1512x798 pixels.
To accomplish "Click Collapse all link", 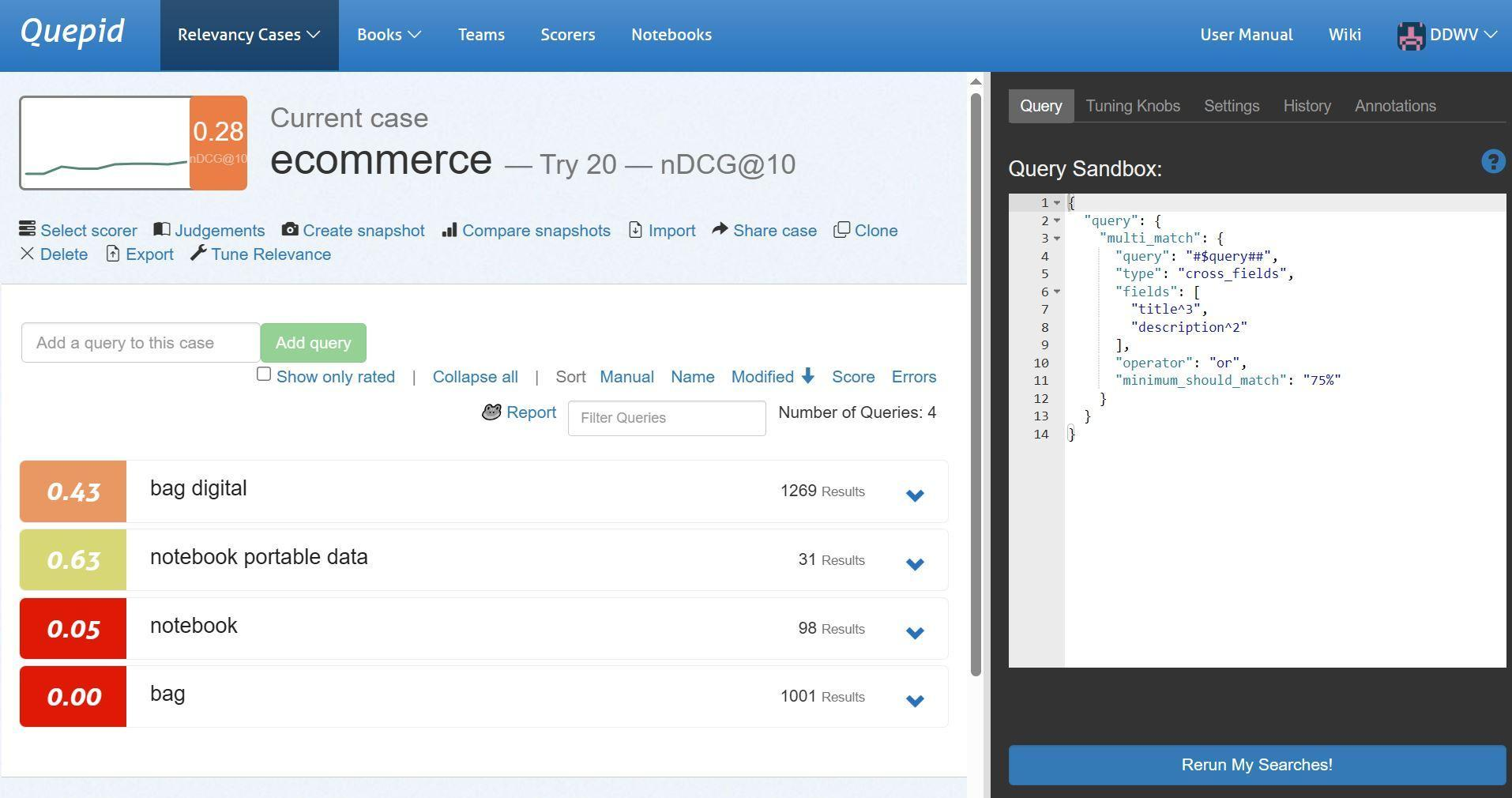I will (475, 377).
